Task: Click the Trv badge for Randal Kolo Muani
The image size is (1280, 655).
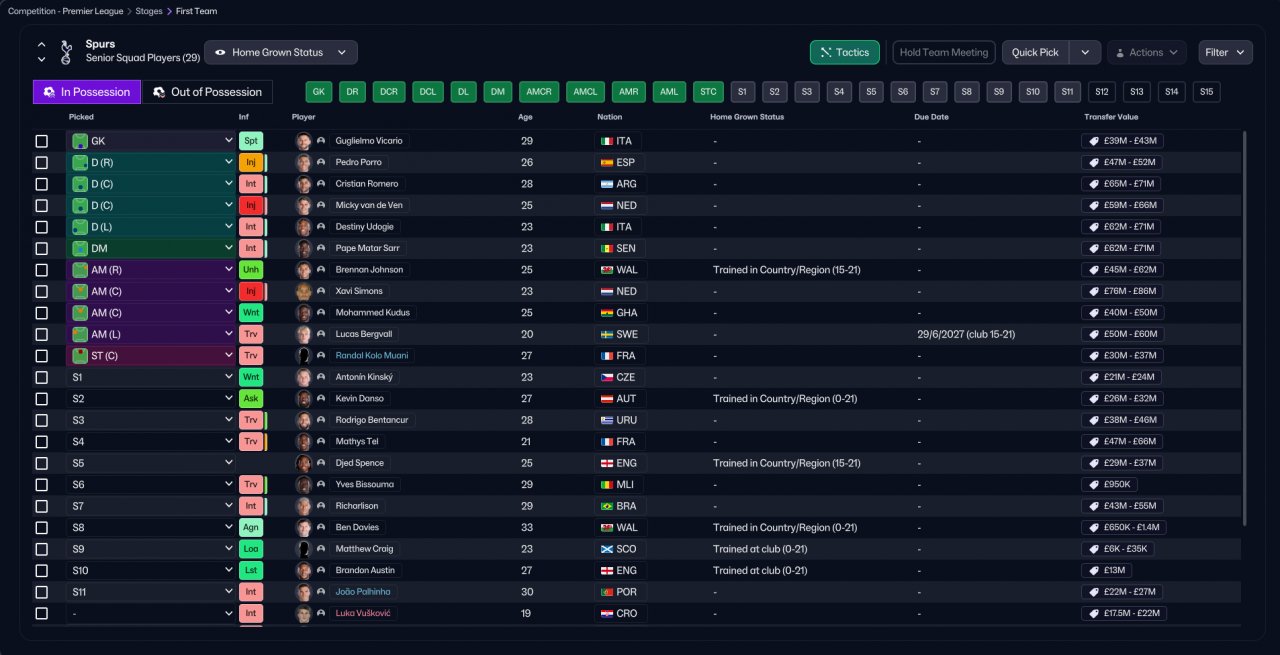Action: coord(250,356)
